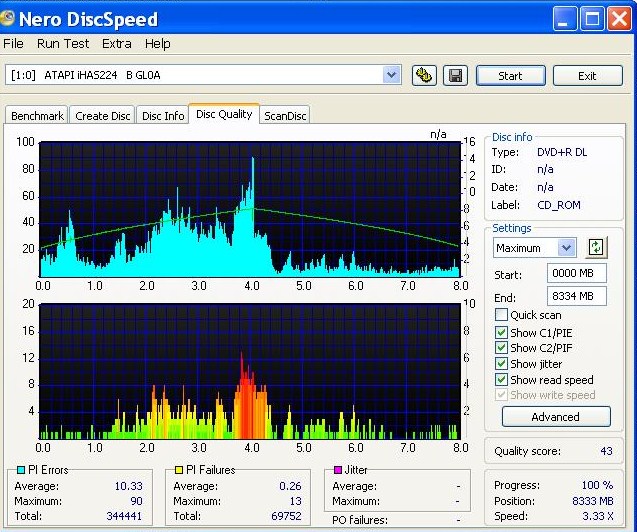Expand the Maximum speed dropdown

click(x=567, y=248)
